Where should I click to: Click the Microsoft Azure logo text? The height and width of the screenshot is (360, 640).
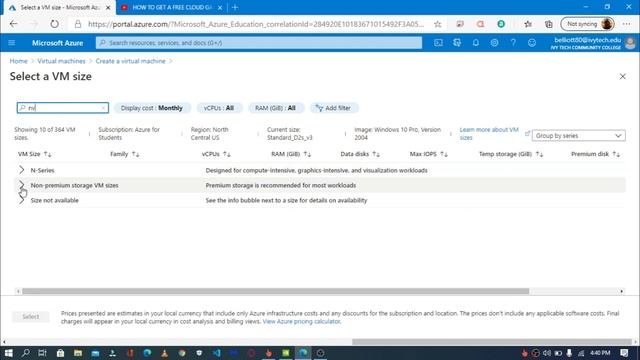tap(58, 43)
